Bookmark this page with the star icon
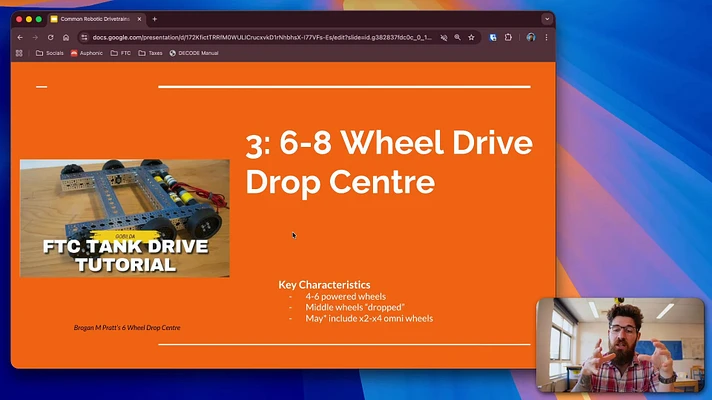The width and height of the screenshot is (712, 400). tap(471, 38)
